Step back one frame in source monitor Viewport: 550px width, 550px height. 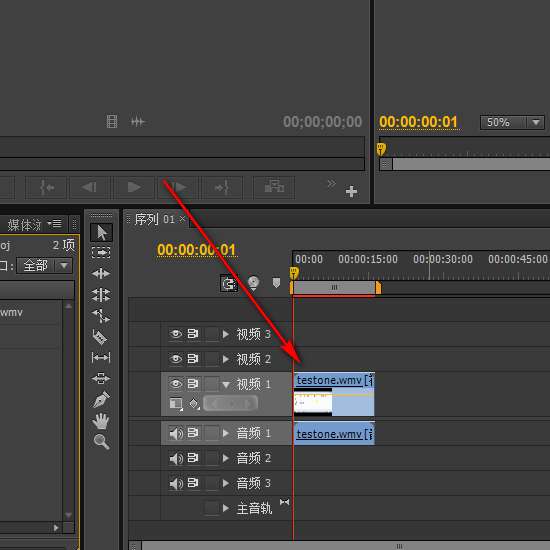tap(90, 188)
